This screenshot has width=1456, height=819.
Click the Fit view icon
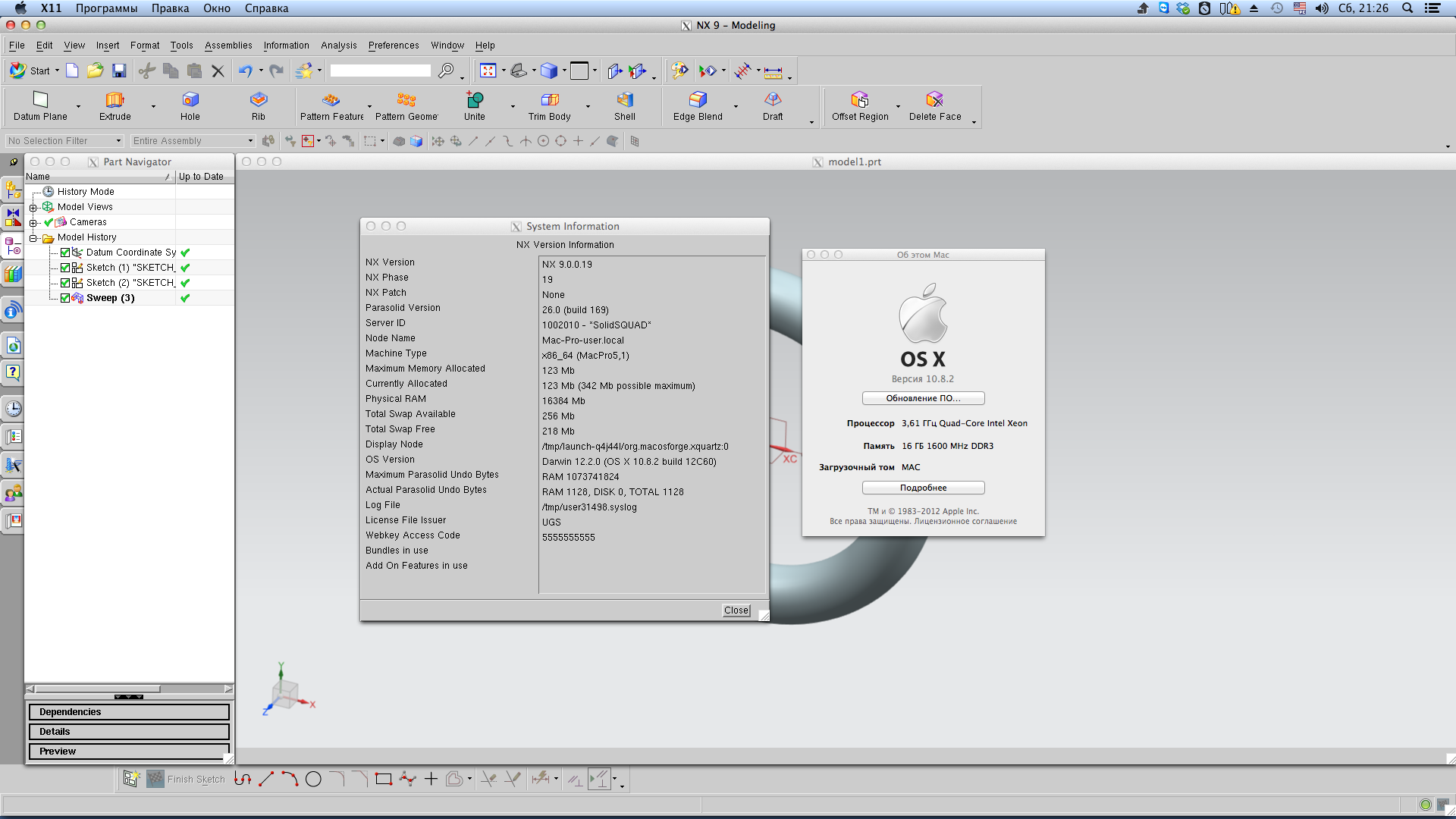click(x=488, y=71)
